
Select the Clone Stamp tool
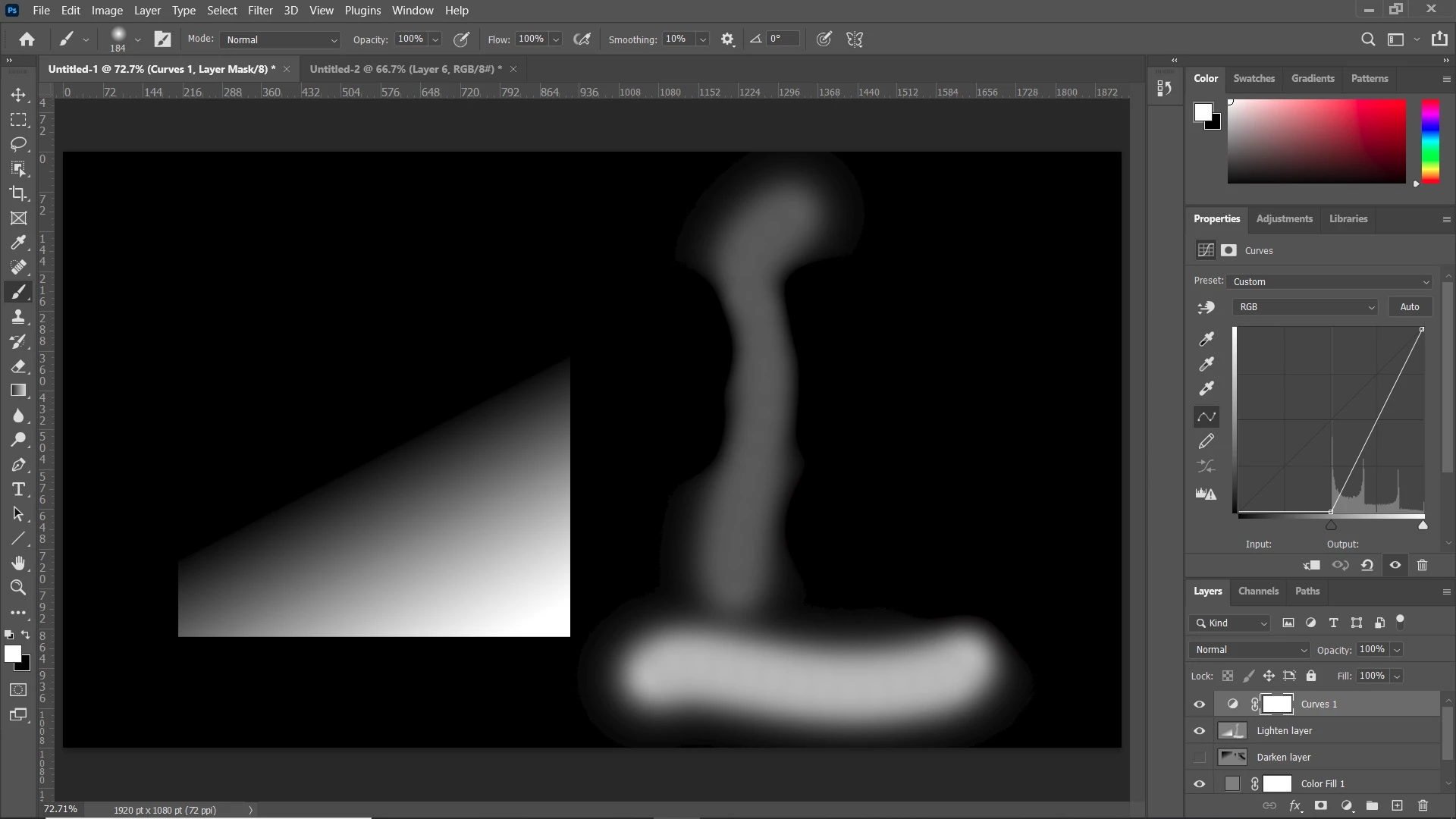(18, 317)
